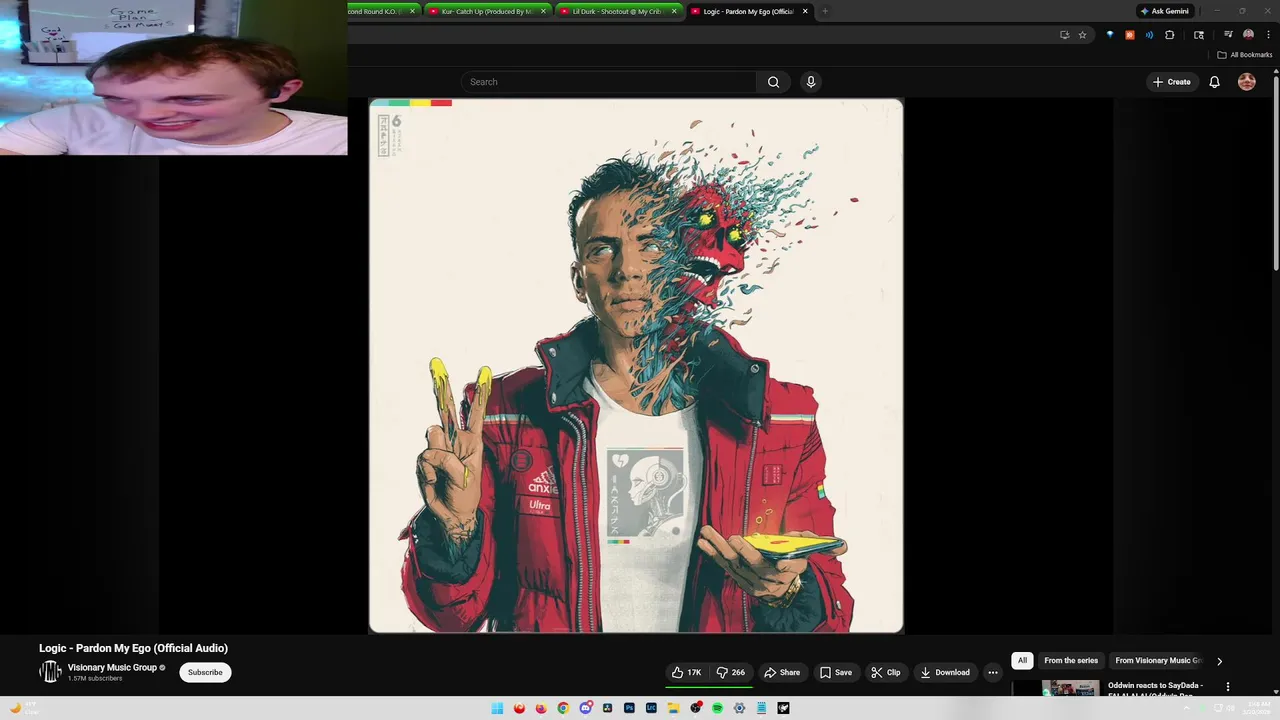Open Chrome three-dot menu
The height and width of the screenshot is (720, 1280).
pyautogui.click(x=1268, y=35)
